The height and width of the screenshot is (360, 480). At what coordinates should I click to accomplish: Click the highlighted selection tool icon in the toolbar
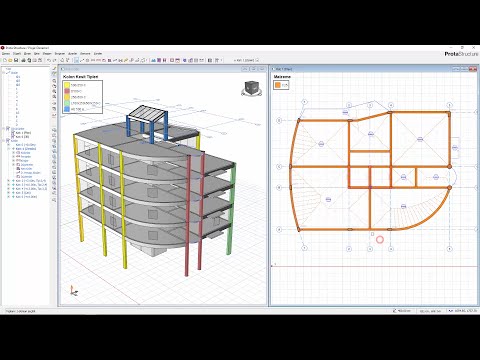pos(76,60)
